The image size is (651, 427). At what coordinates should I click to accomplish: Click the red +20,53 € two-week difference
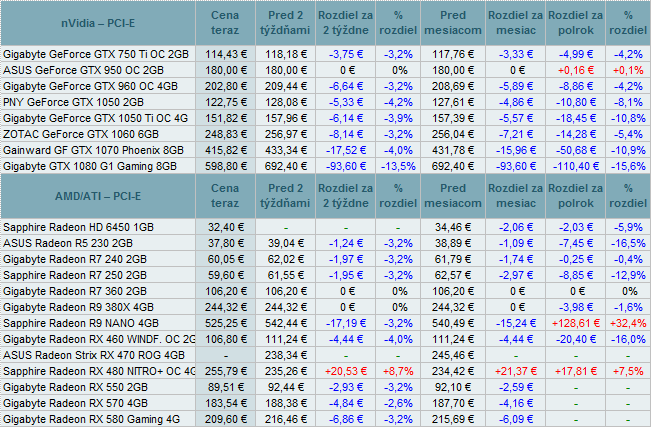tap(346, 371)
